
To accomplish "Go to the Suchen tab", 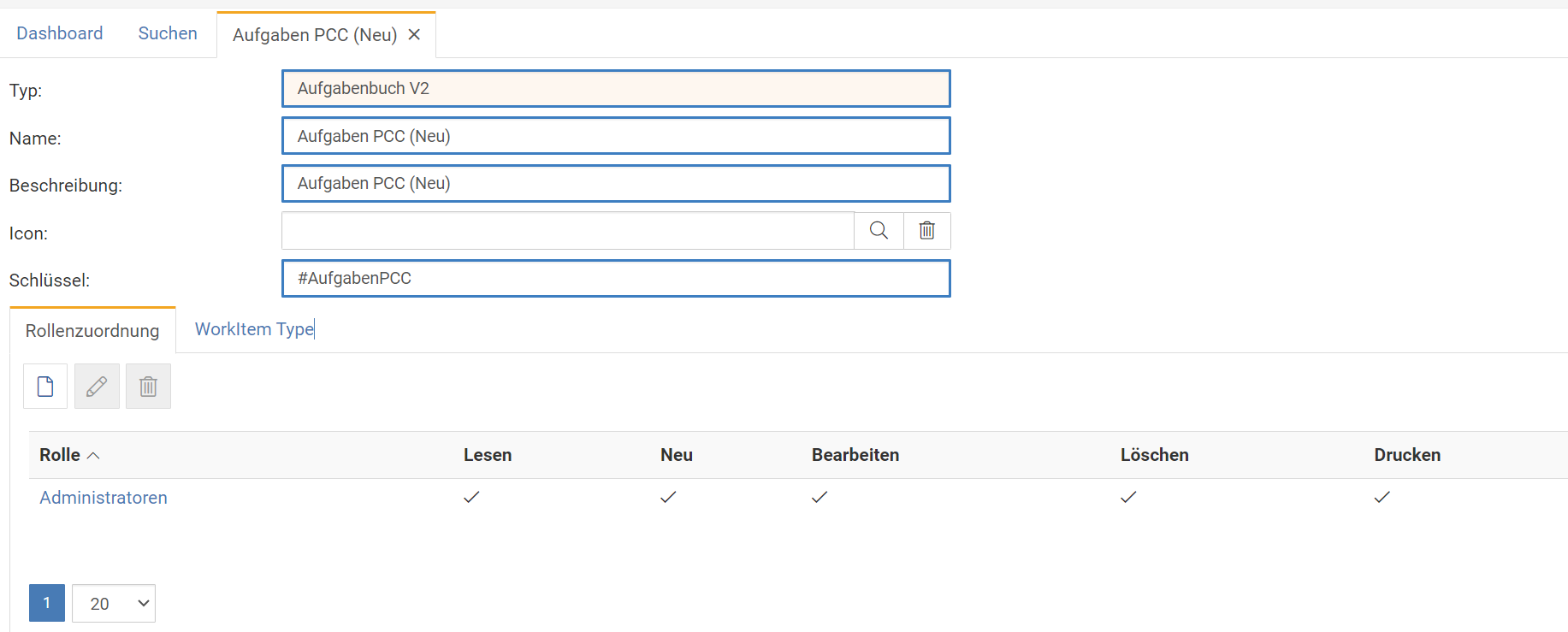I will click(168, 33).
